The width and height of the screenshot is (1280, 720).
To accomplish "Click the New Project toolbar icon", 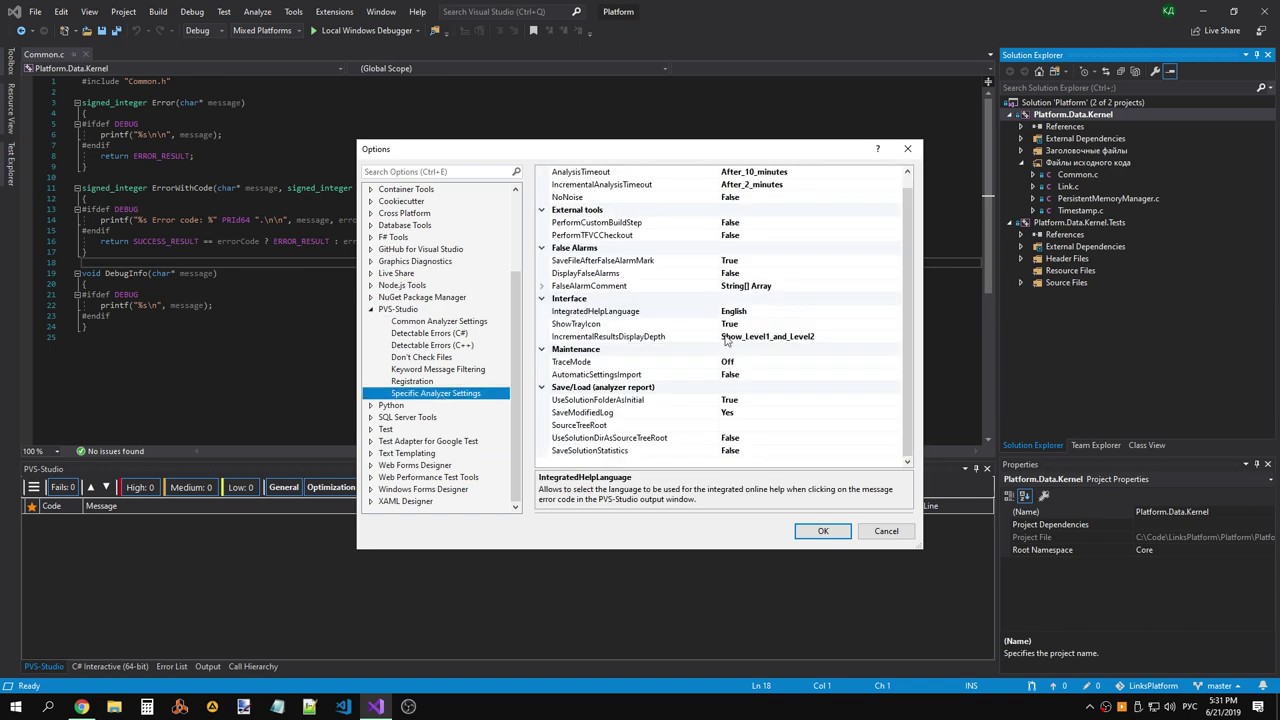I will [64, 31].
